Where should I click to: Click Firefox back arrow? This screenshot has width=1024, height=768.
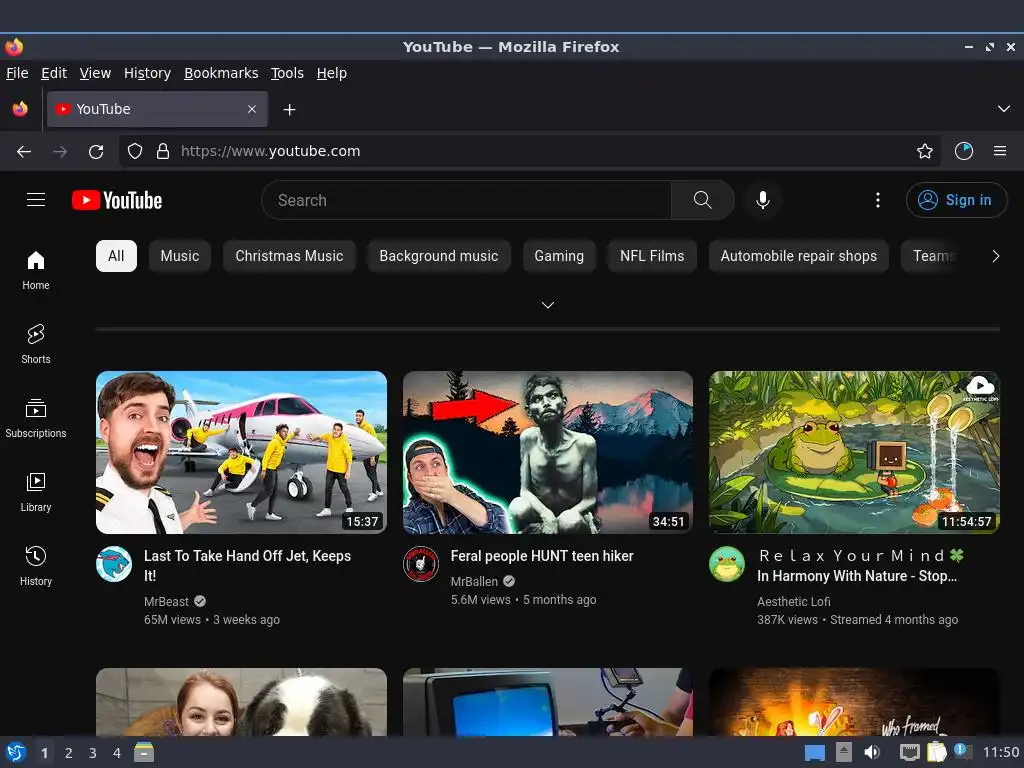pyautogui.click(x=24, y=152)
